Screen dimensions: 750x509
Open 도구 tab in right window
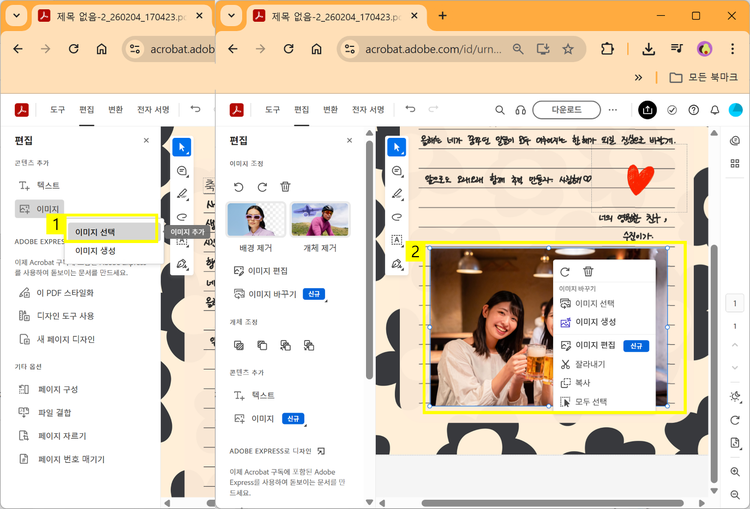[272, 110]
